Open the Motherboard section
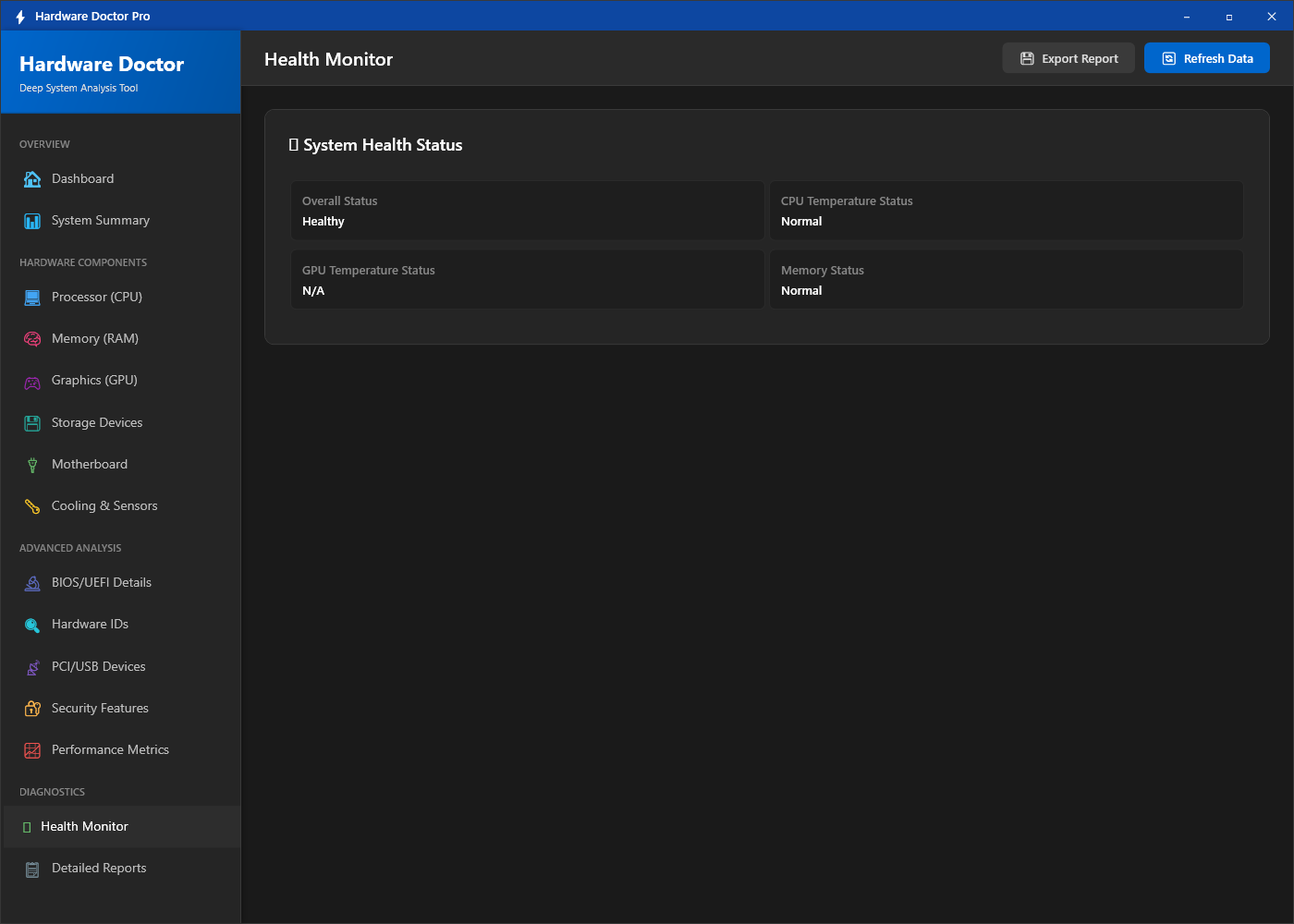The width and height of the screenshot is (1294, 924). coord(122,465)
